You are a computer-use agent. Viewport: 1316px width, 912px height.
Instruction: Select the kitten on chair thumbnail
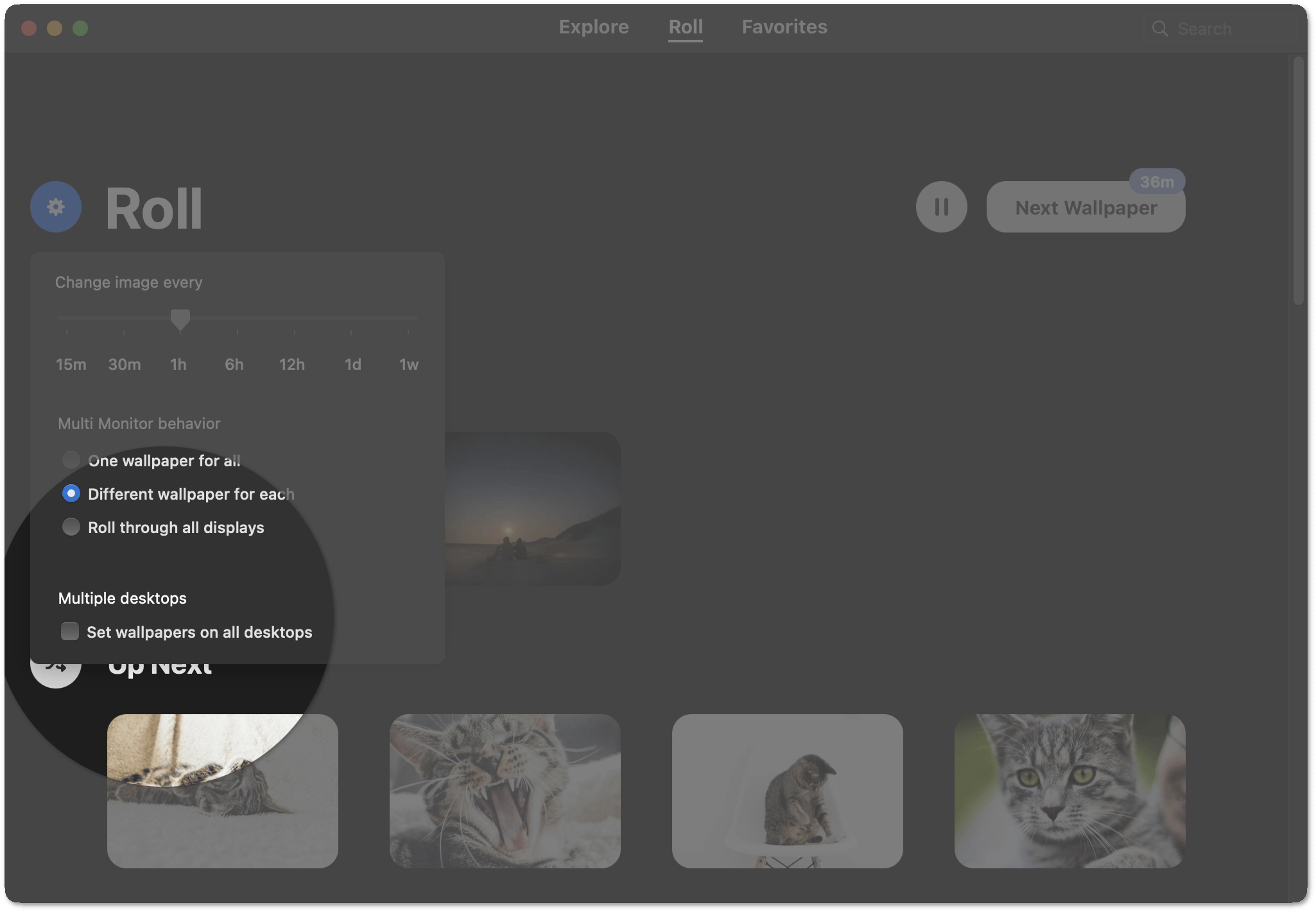(787, 791)
